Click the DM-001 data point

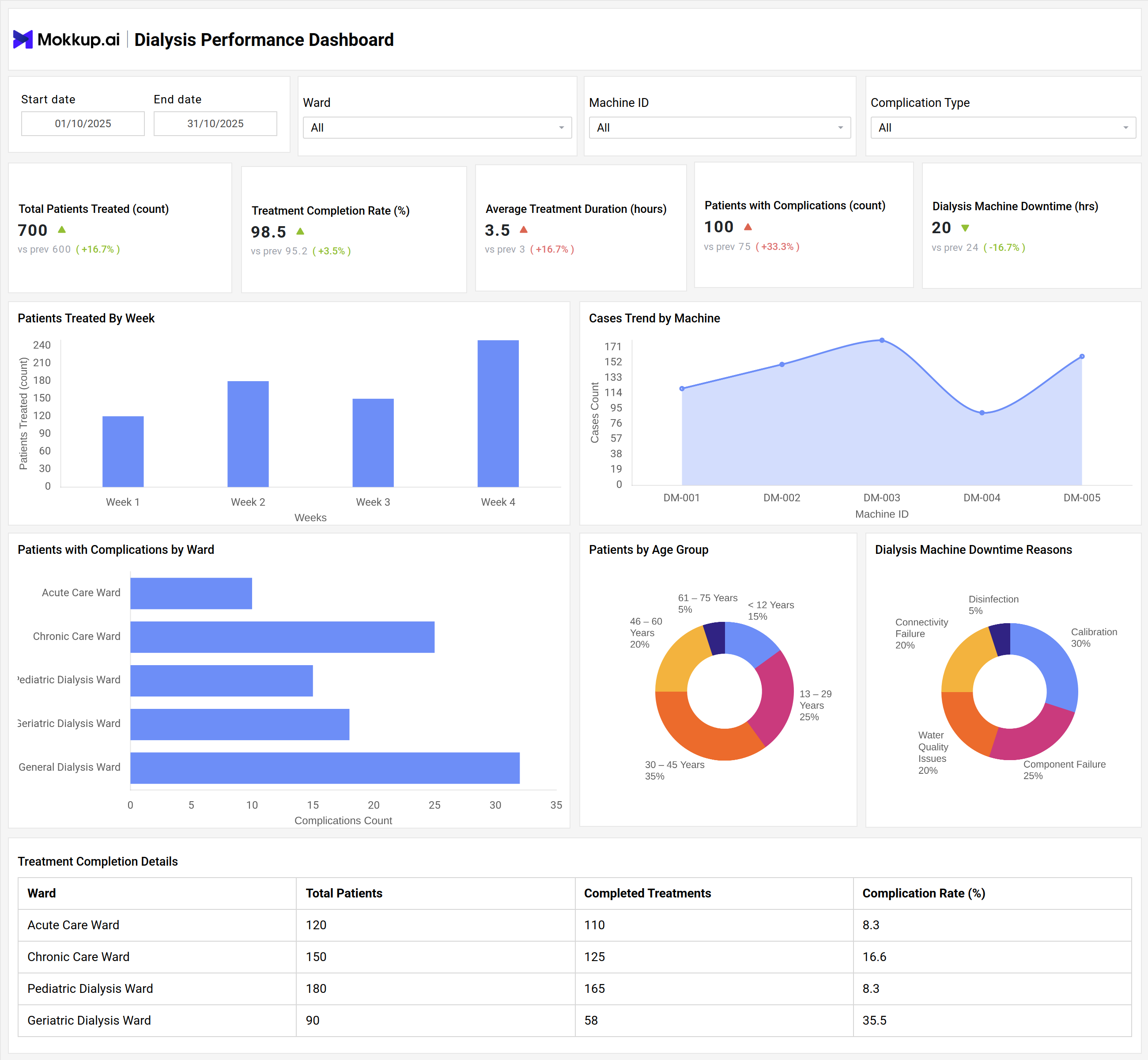[x=682, y=389]
